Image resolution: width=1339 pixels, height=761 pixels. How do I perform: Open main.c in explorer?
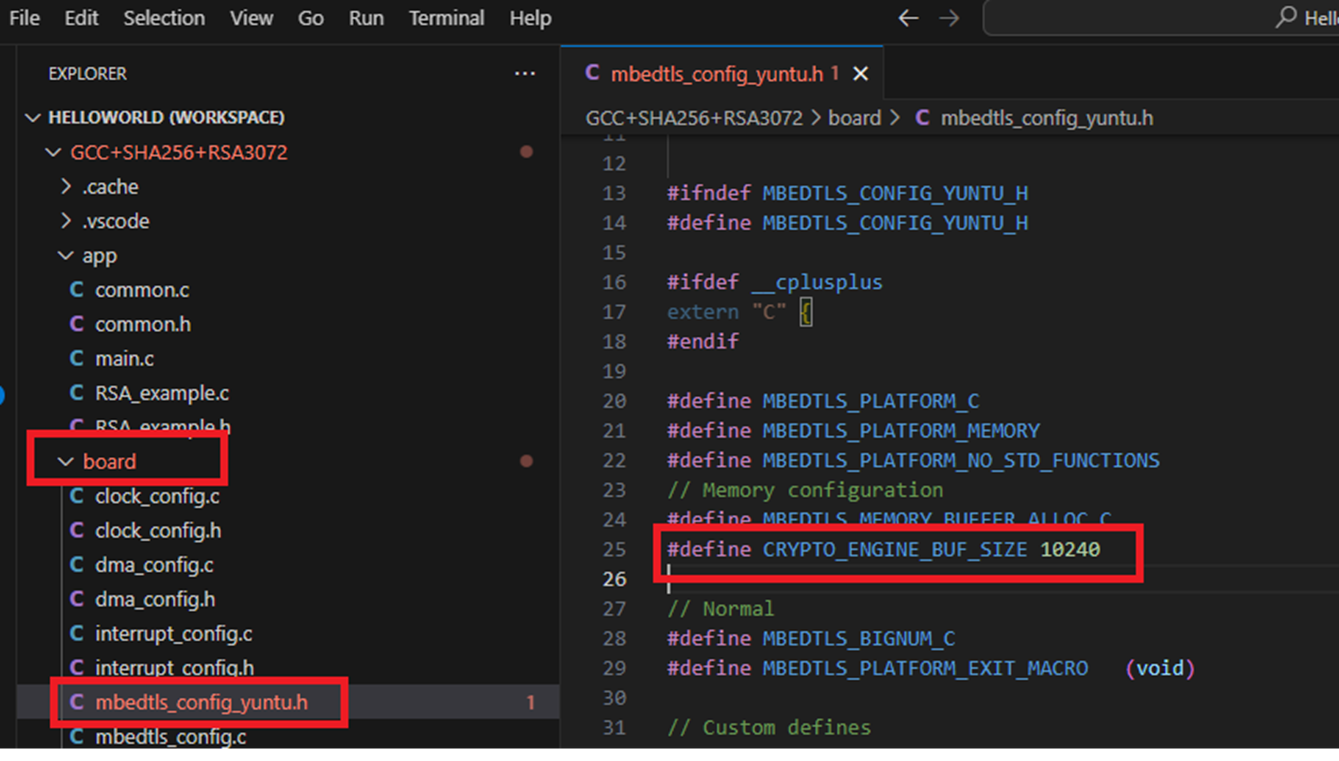point(124,358)
